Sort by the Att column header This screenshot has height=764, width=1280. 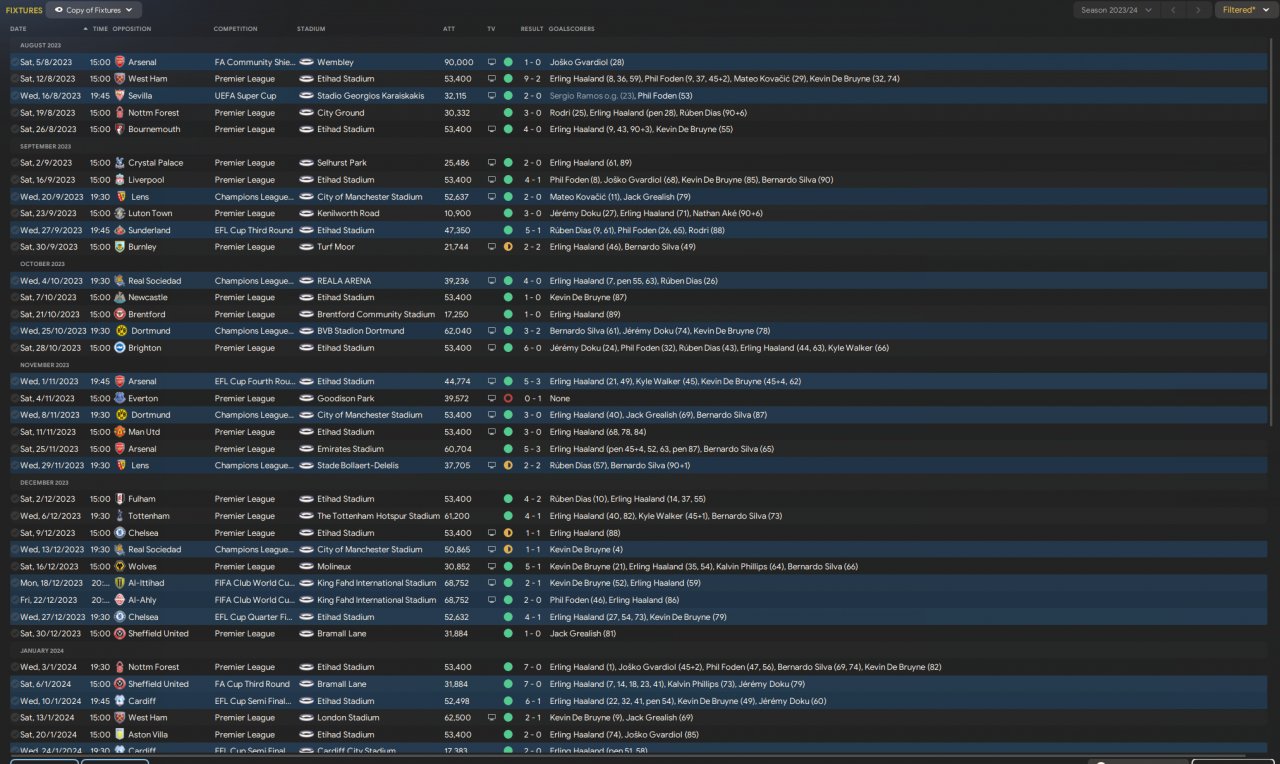coord(449,29)
